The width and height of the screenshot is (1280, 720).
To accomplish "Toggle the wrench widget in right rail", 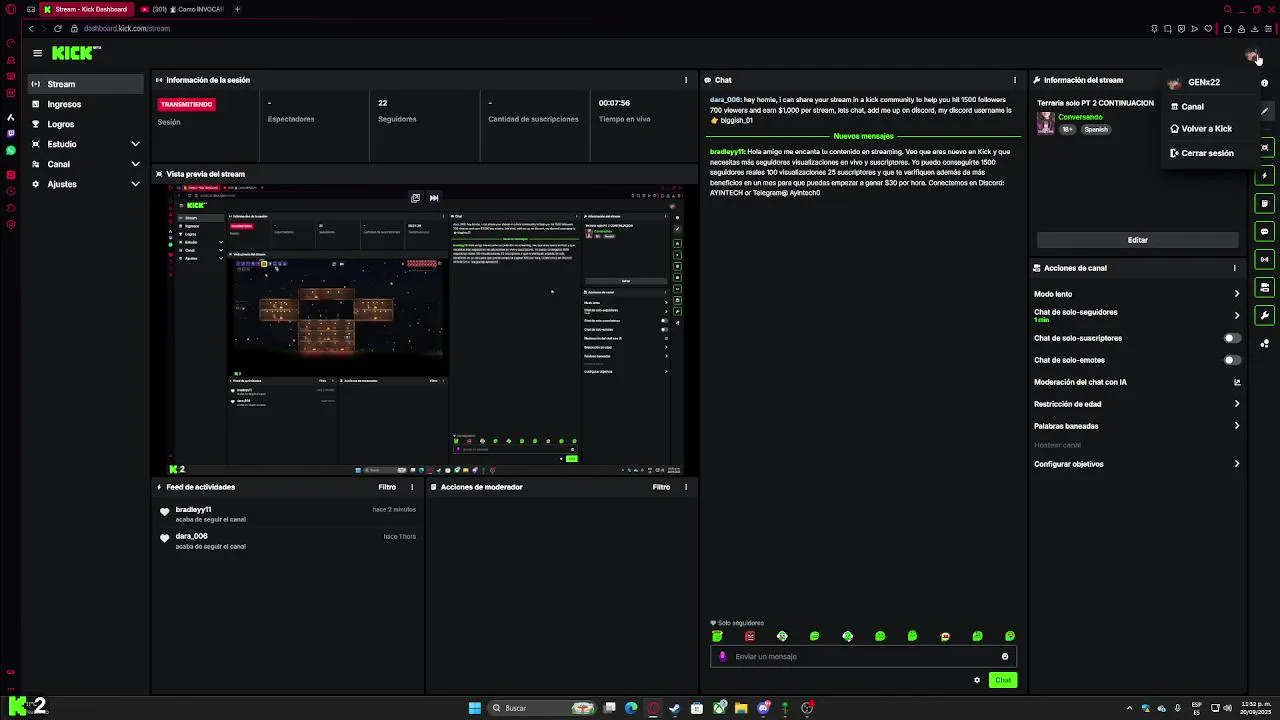I will [1265, 316].
